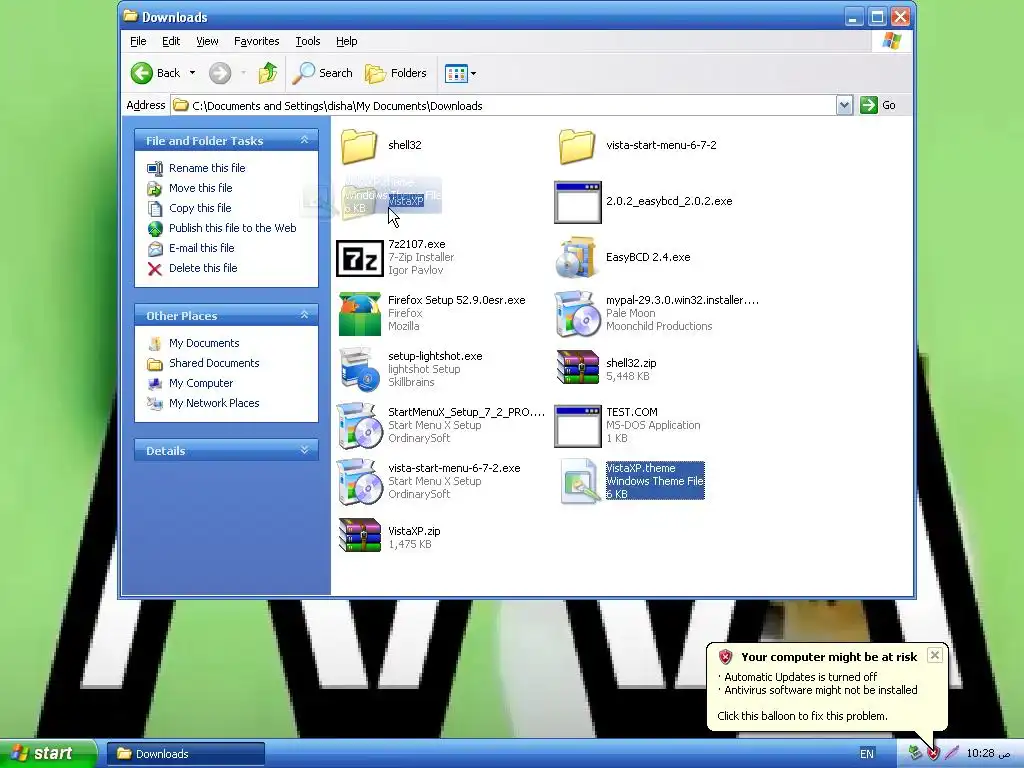Toggle the Folders pane
Image resolution: width=1024 pixels, height=768 pixels.
pyautogui.click(x=395, y=73)
